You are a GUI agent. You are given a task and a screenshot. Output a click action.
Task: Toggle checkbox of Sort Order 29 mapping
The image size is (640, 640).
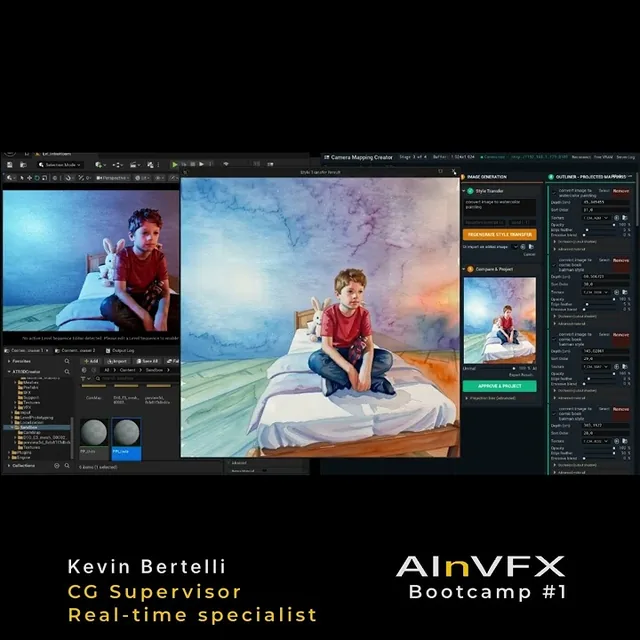(x=554, y=340)
